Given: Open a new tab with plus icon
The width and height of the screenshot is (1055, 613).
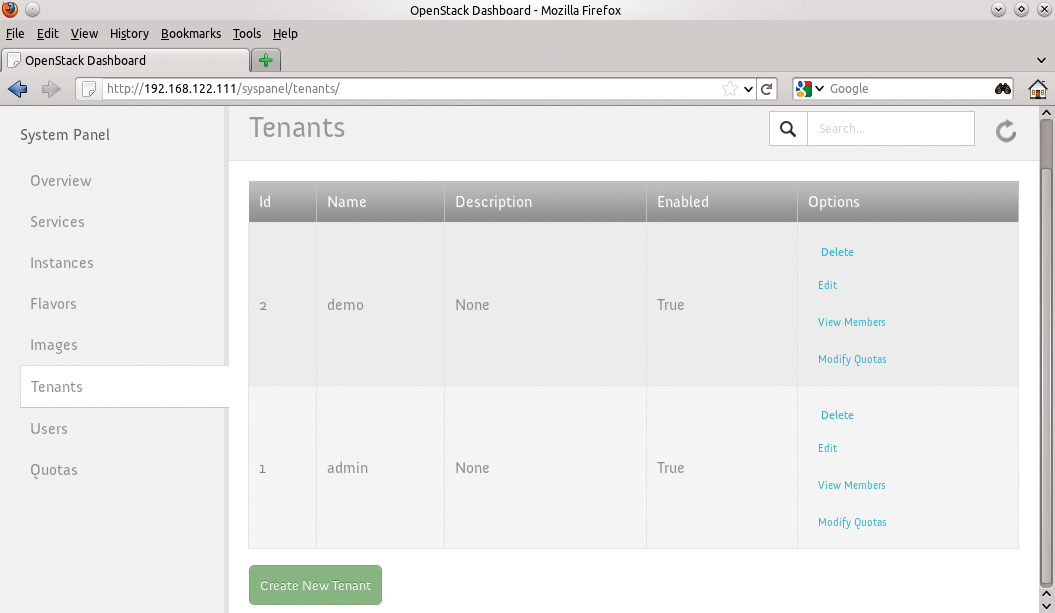Looking at the screenshot, I should point(264,60).
